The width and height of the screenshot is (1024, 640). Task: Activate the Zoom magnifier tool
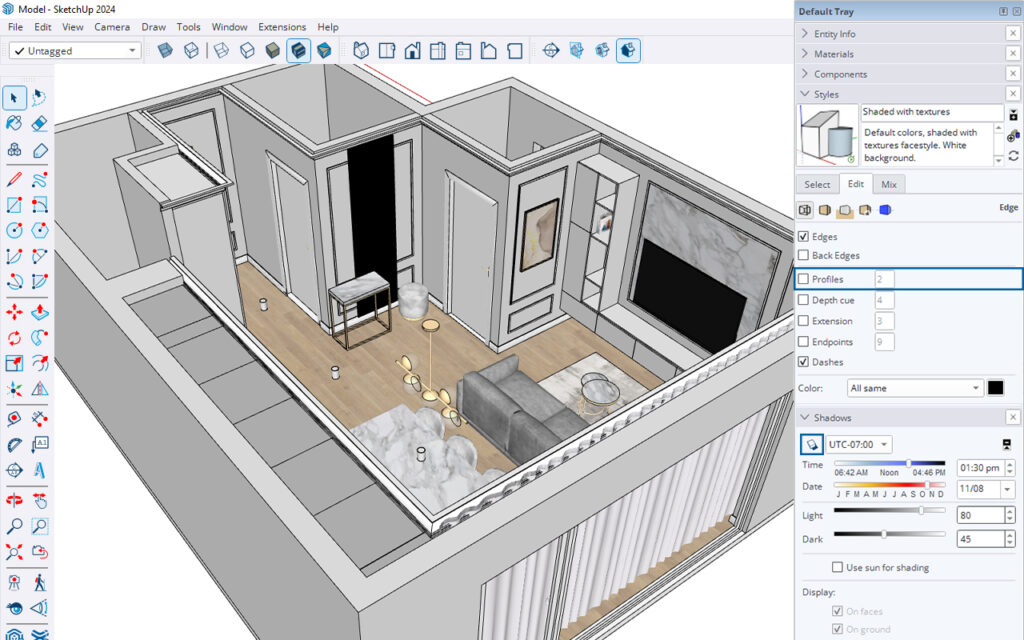14,526
